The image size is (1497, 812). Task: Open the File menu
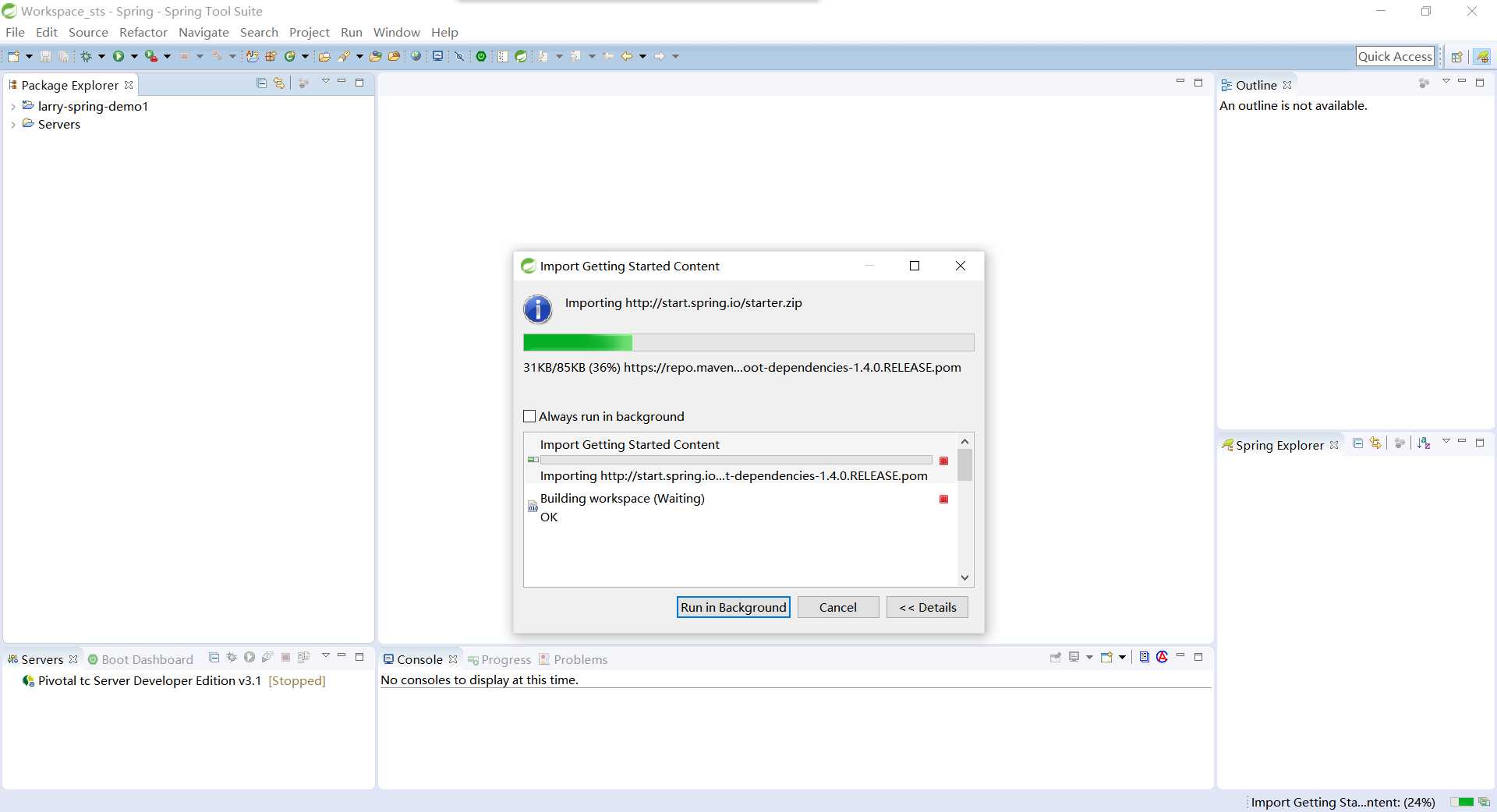tap(15, 32)
